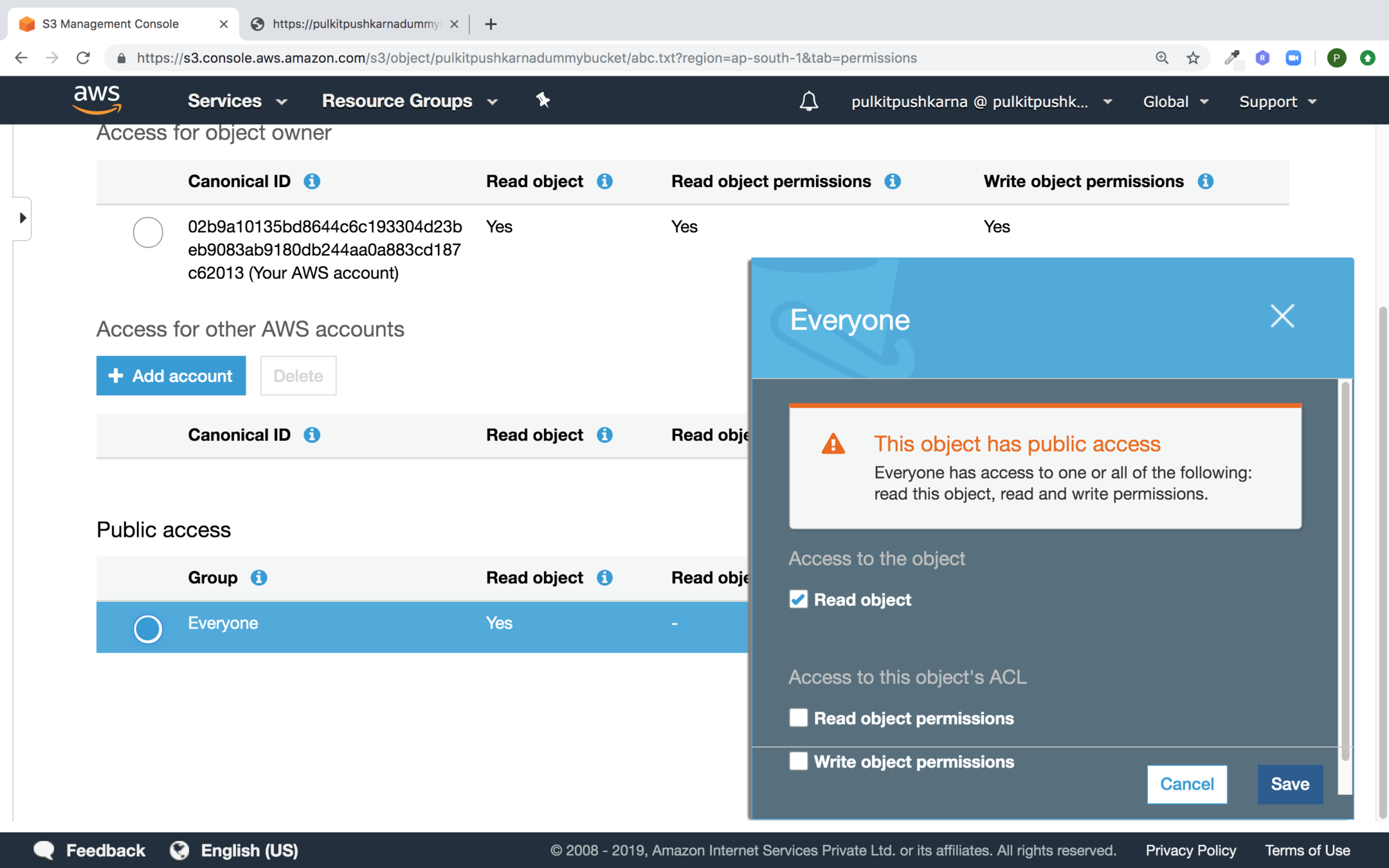Click the pin shortcut icon in navbar
This screenshot has height=868, width=1389.
pyautogui.click(x=543, y=100)
